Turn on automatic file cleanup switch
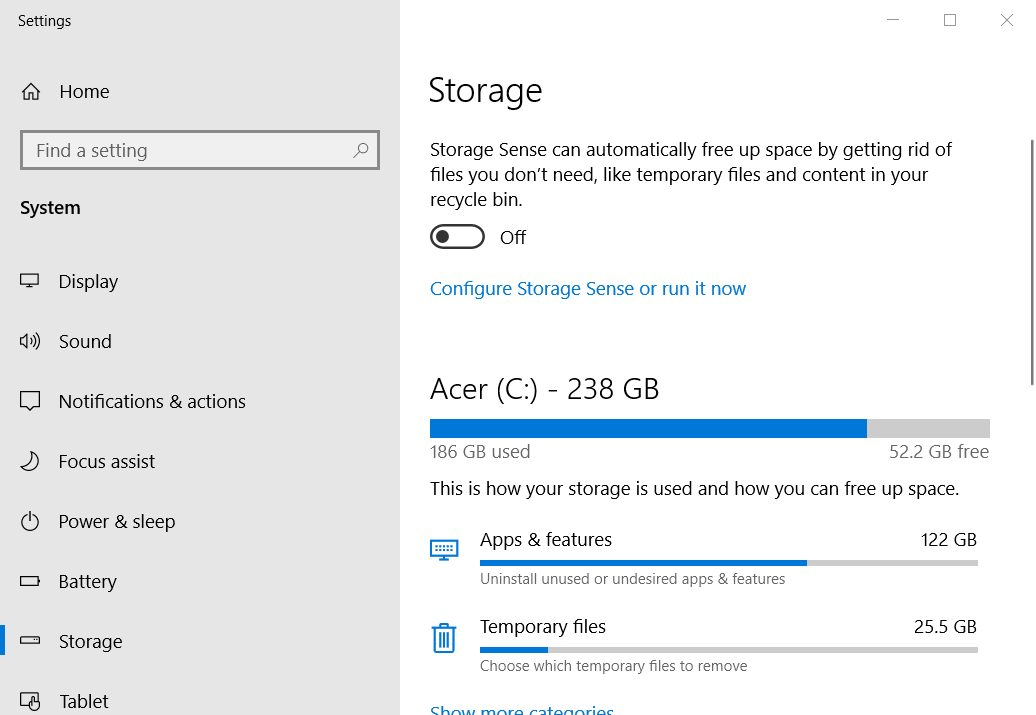Viewport: 1036px width, 715px height. coord(457,236)
